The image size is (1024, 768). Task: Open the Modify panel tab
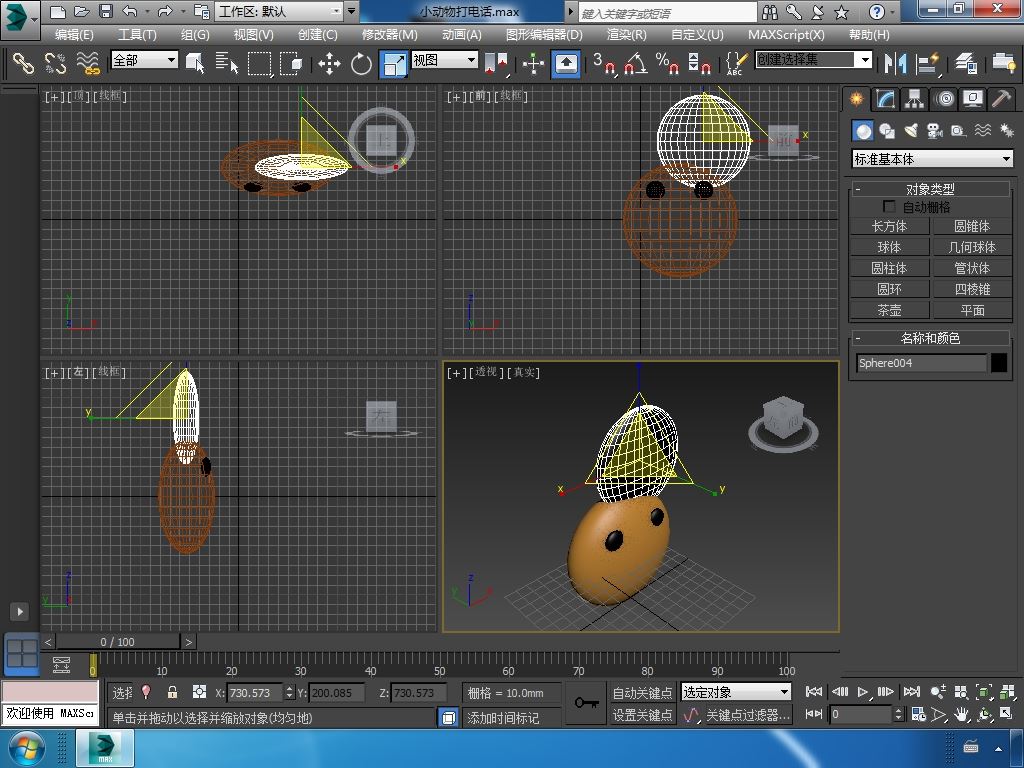coord(885,99)
